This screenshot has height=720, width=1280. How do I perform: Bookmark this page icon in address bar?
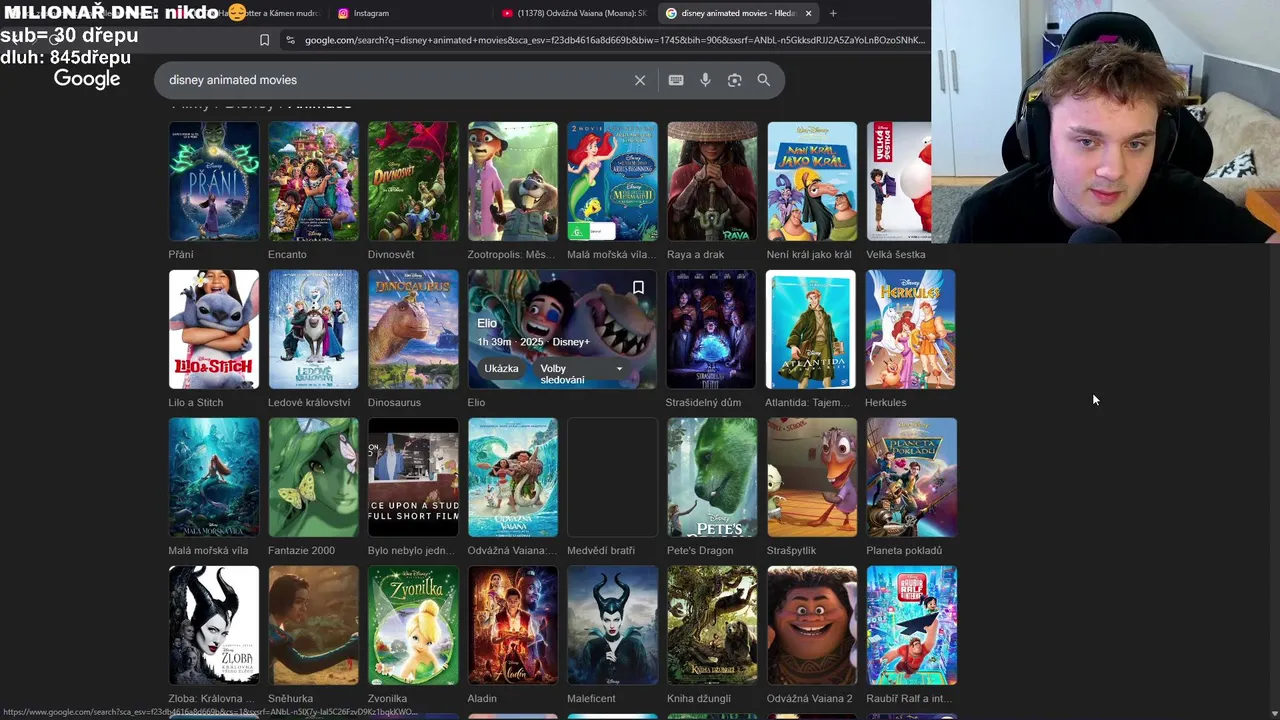(264, 40)
